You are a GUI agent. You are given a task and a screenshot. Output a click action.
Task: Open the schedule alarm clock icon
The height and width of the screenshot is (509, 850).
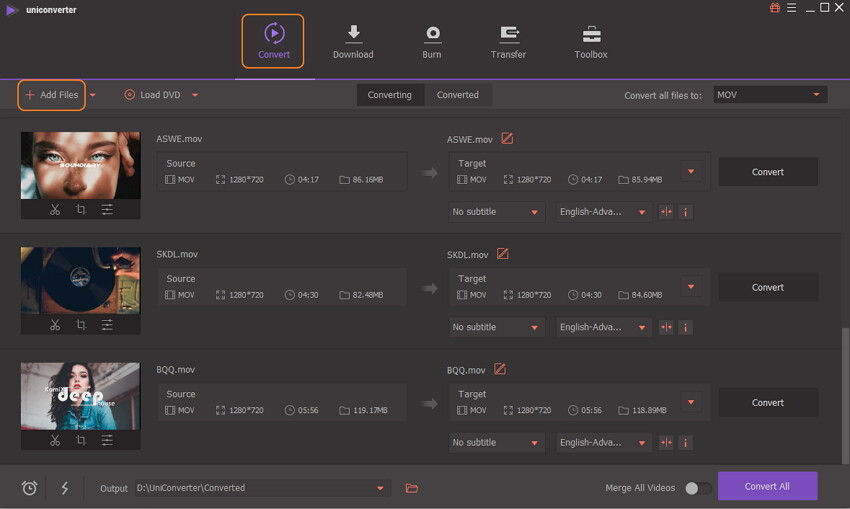coord(30,488)
